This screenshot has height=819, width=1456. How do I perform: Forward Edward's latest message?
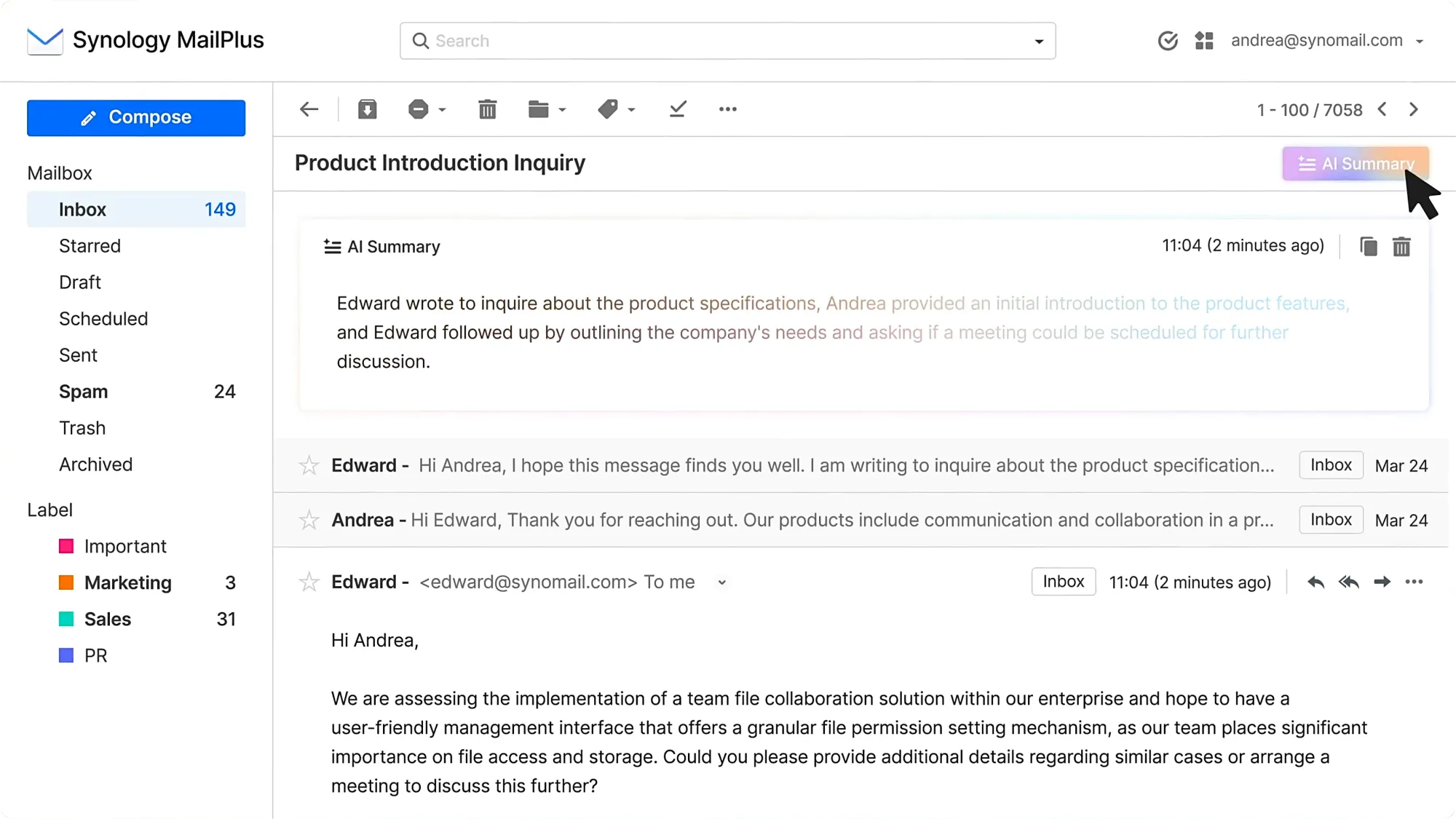1382,582
